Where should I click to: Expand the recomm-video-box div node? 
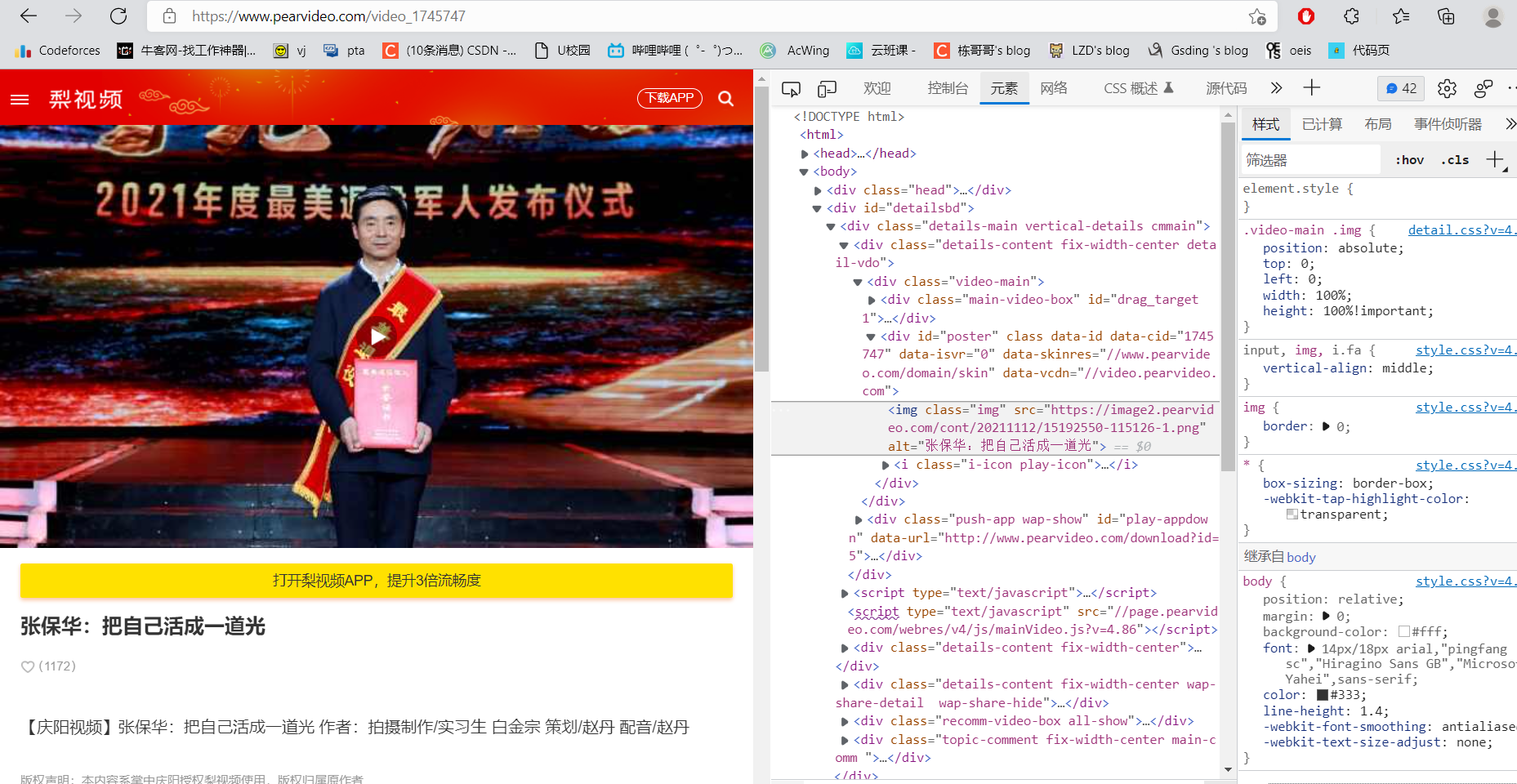pos(845,722)
